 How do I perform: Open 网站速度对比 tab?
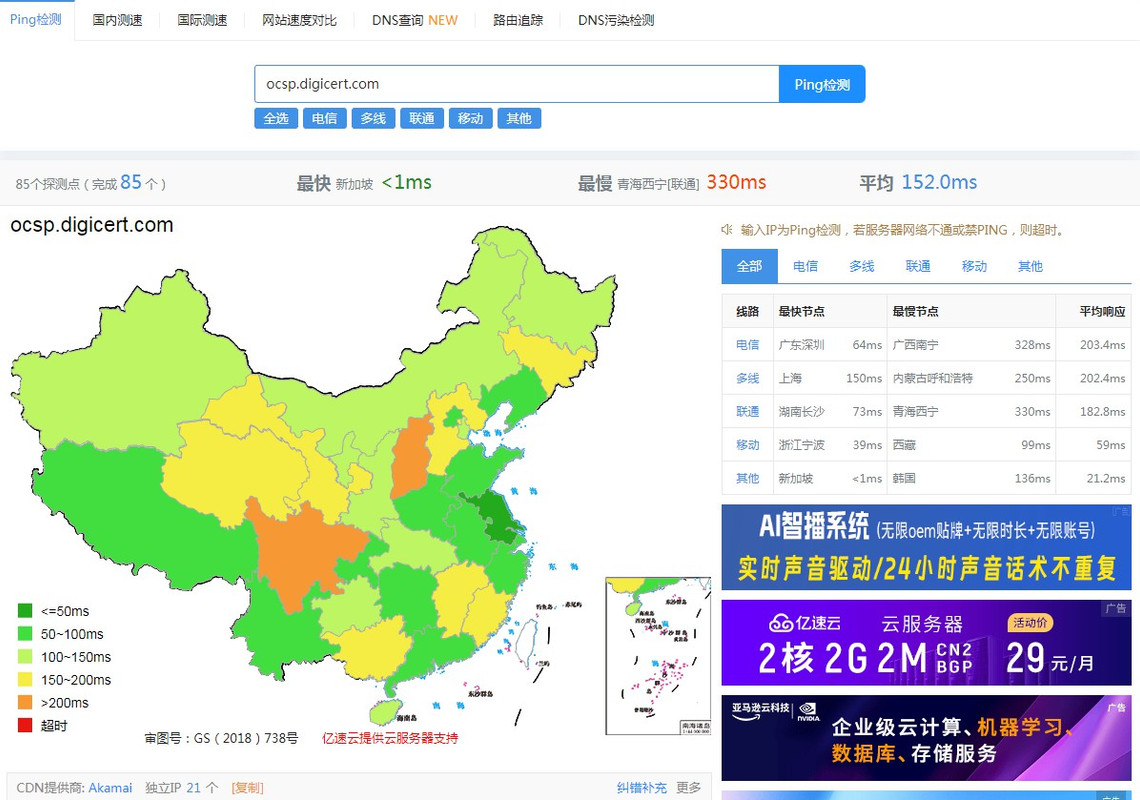300,20
